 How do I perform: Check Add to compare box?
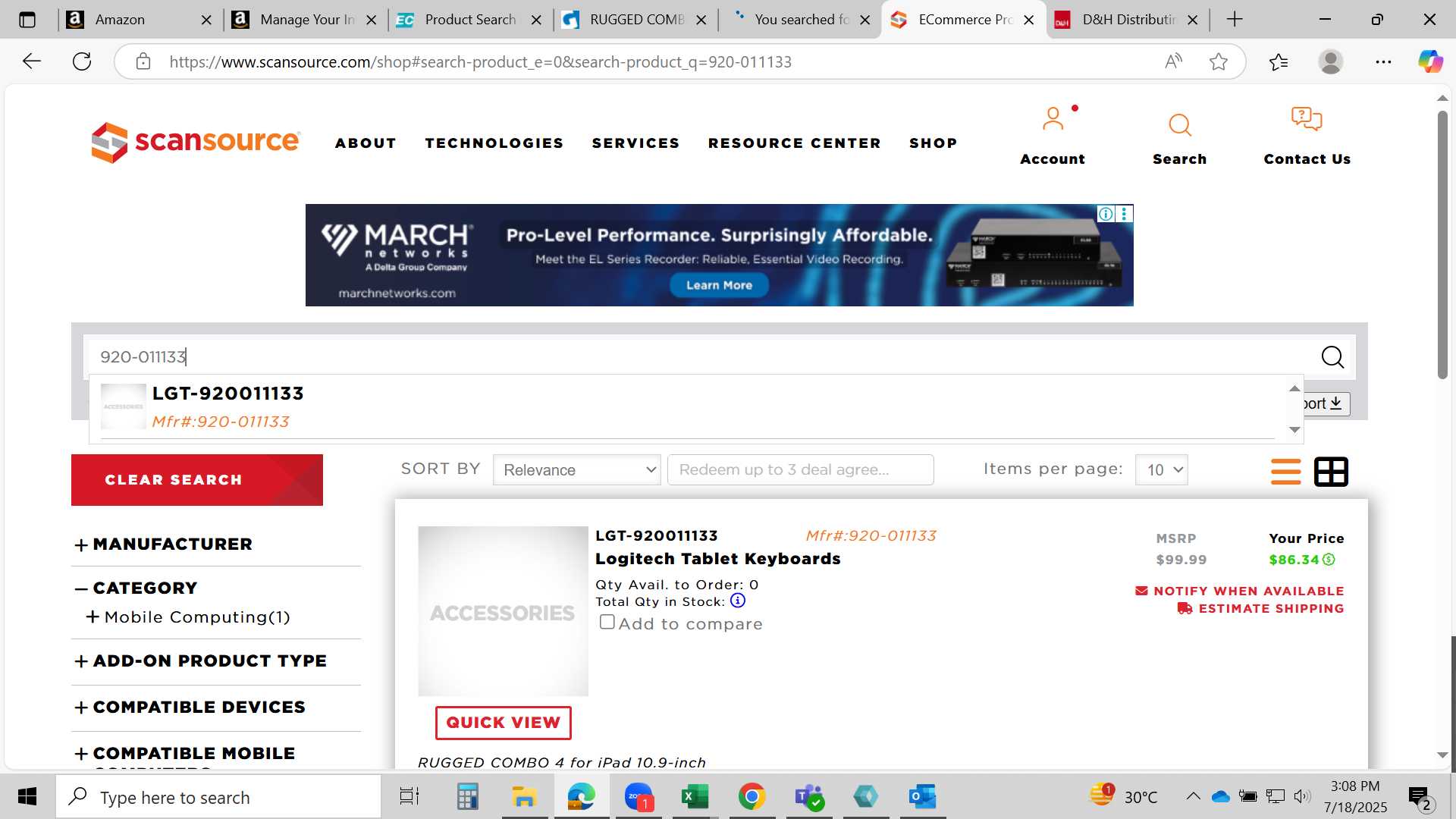607,622
